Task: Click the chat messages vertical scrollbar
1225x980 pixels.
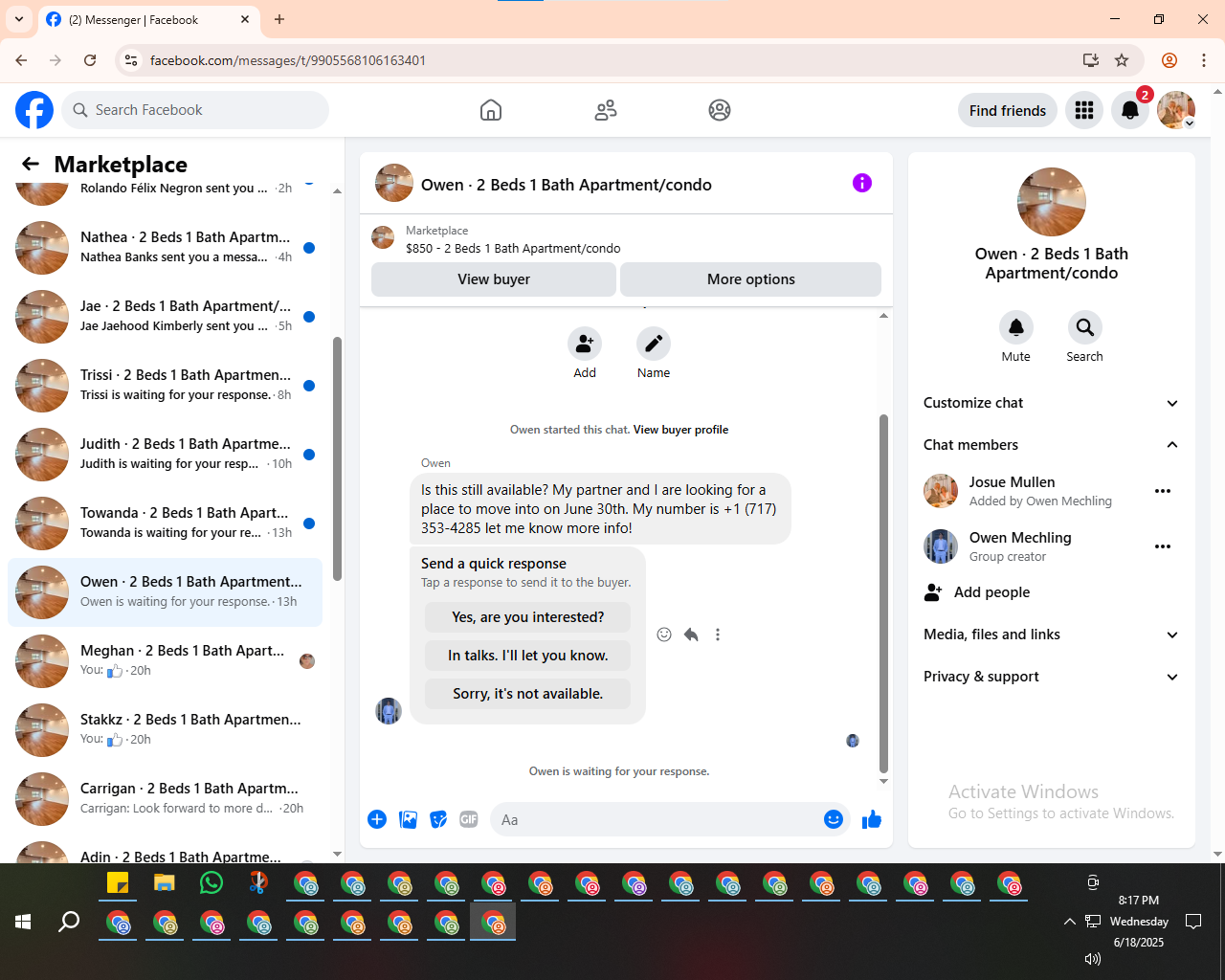Action: click(883, 593)
